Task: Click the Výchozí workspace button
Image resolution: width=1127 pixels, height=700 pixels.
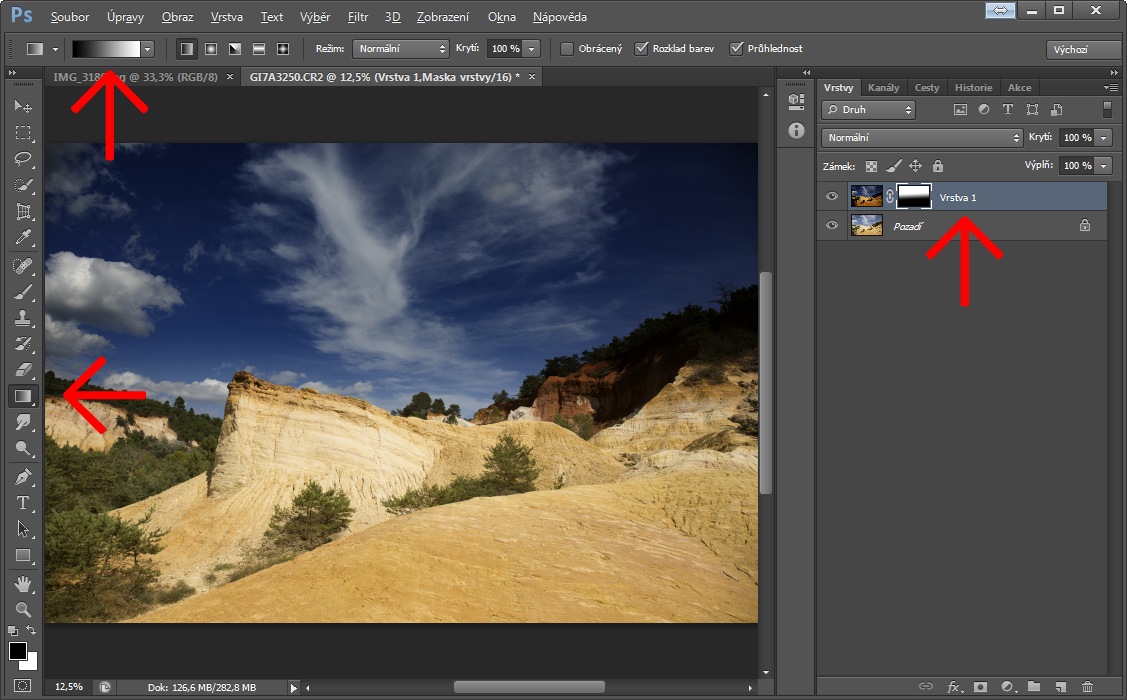Action: point(1082,49)
